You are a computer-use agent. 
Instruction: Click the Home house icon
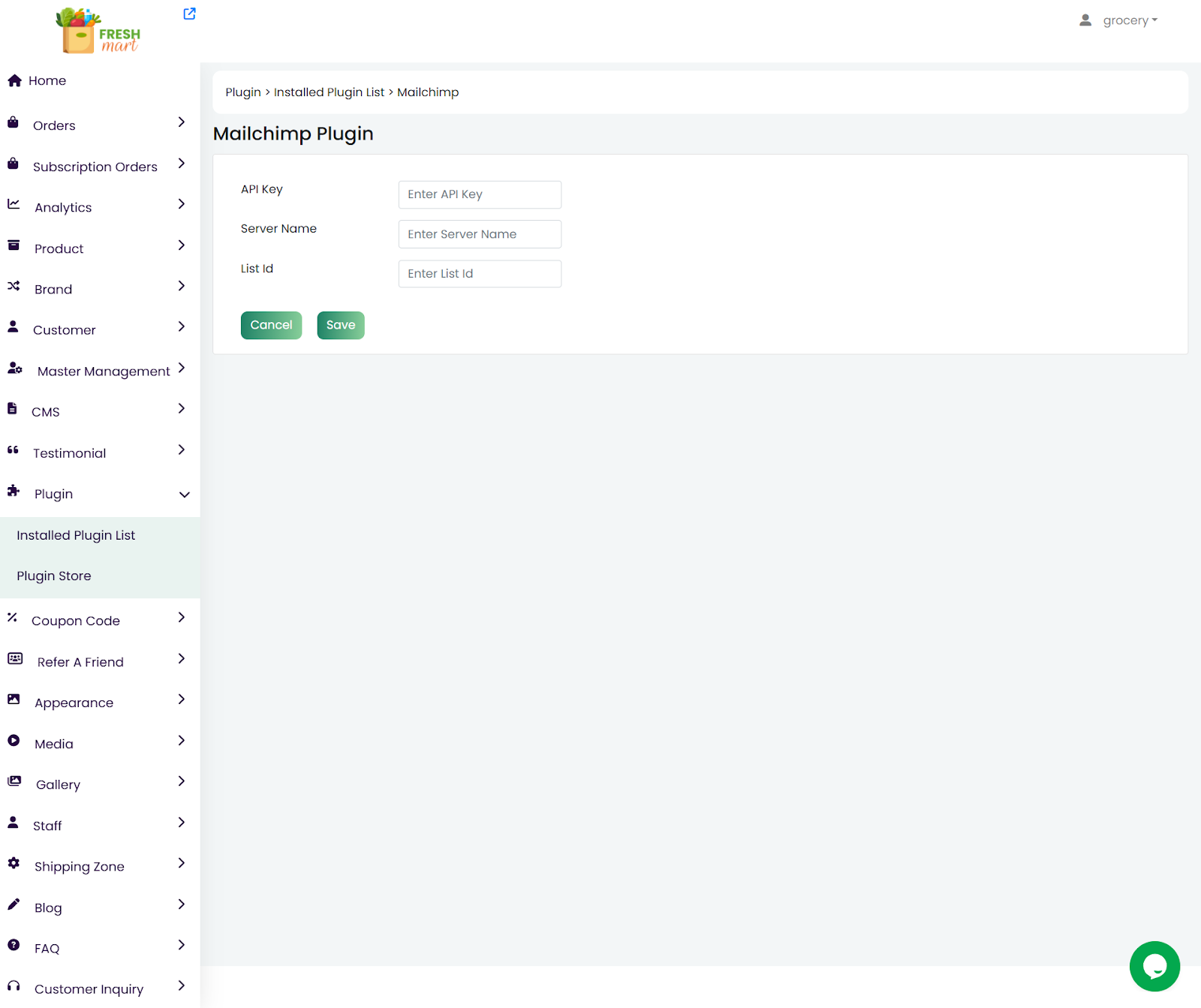coord(14,81)
